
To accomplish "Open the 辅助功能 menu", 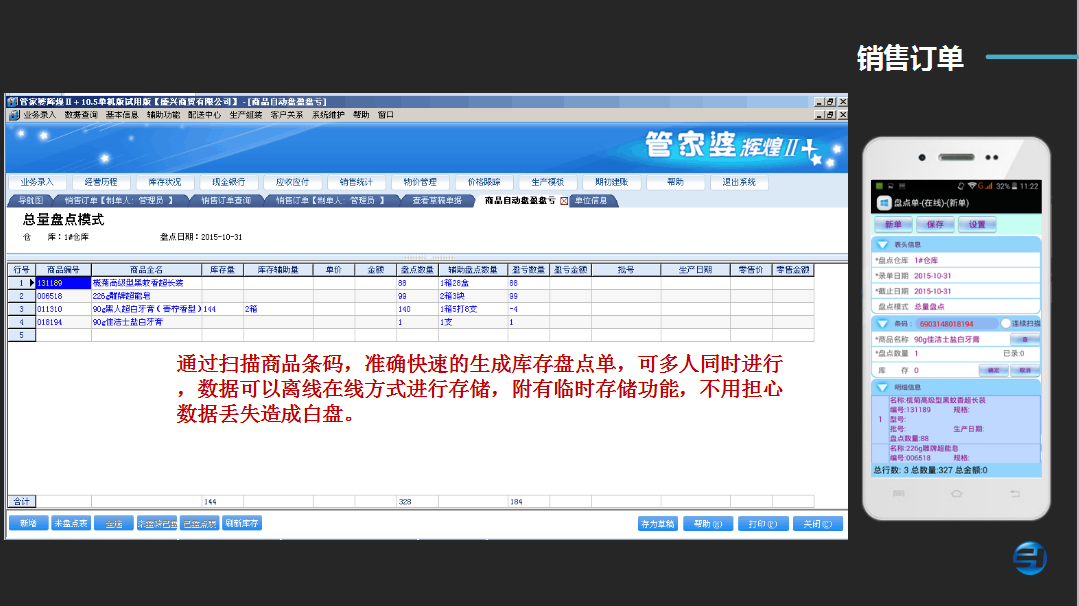I will click(x=163, y=115).
